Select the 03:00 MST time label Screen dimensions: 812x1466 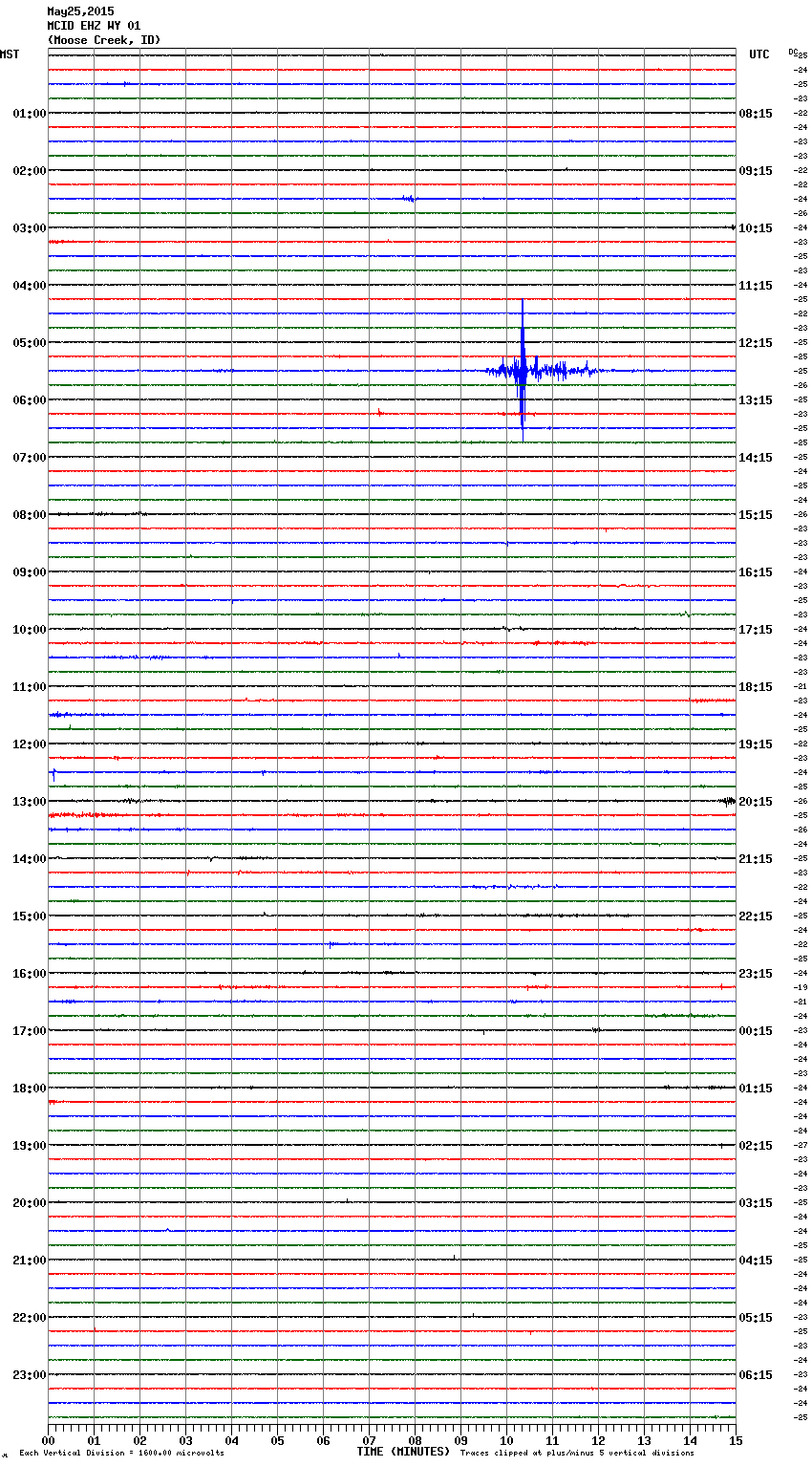(x=30, y=228)
